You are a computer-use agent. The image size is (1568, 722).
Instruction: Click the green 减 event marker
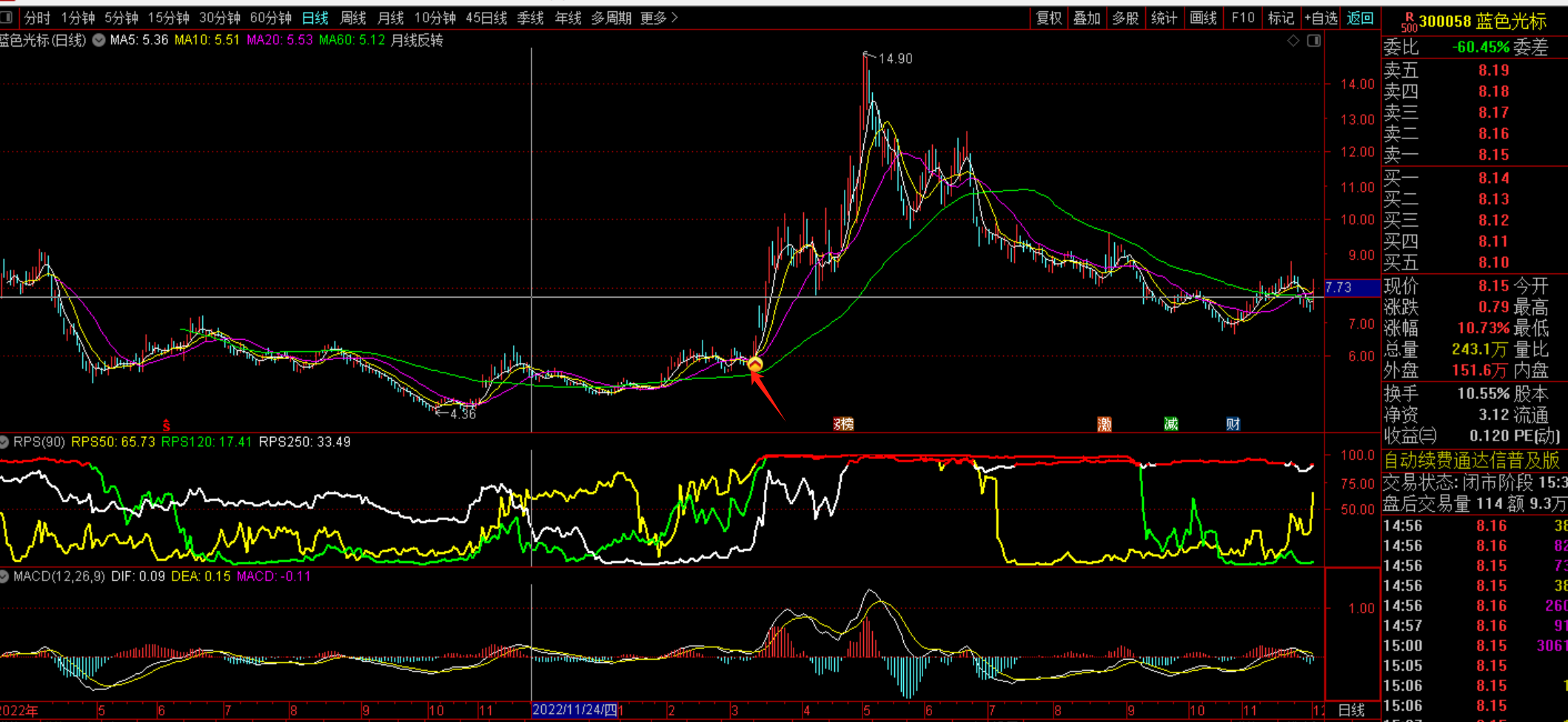point(1170,424)
